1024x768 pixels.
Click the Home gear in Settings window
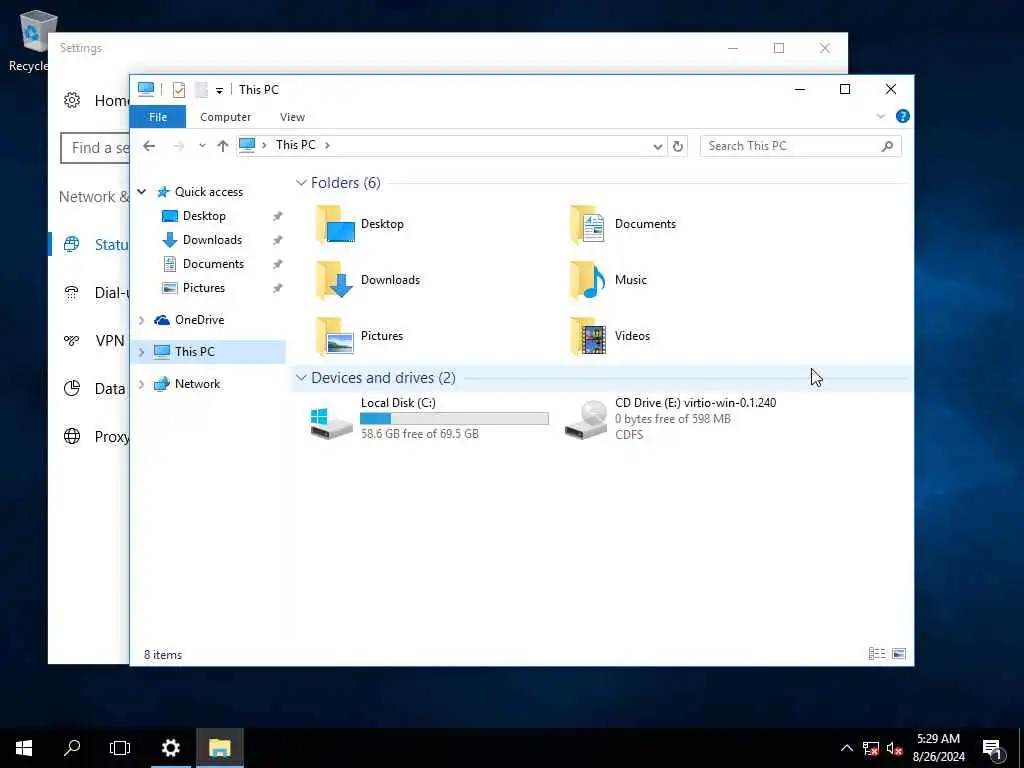point(72,101)
